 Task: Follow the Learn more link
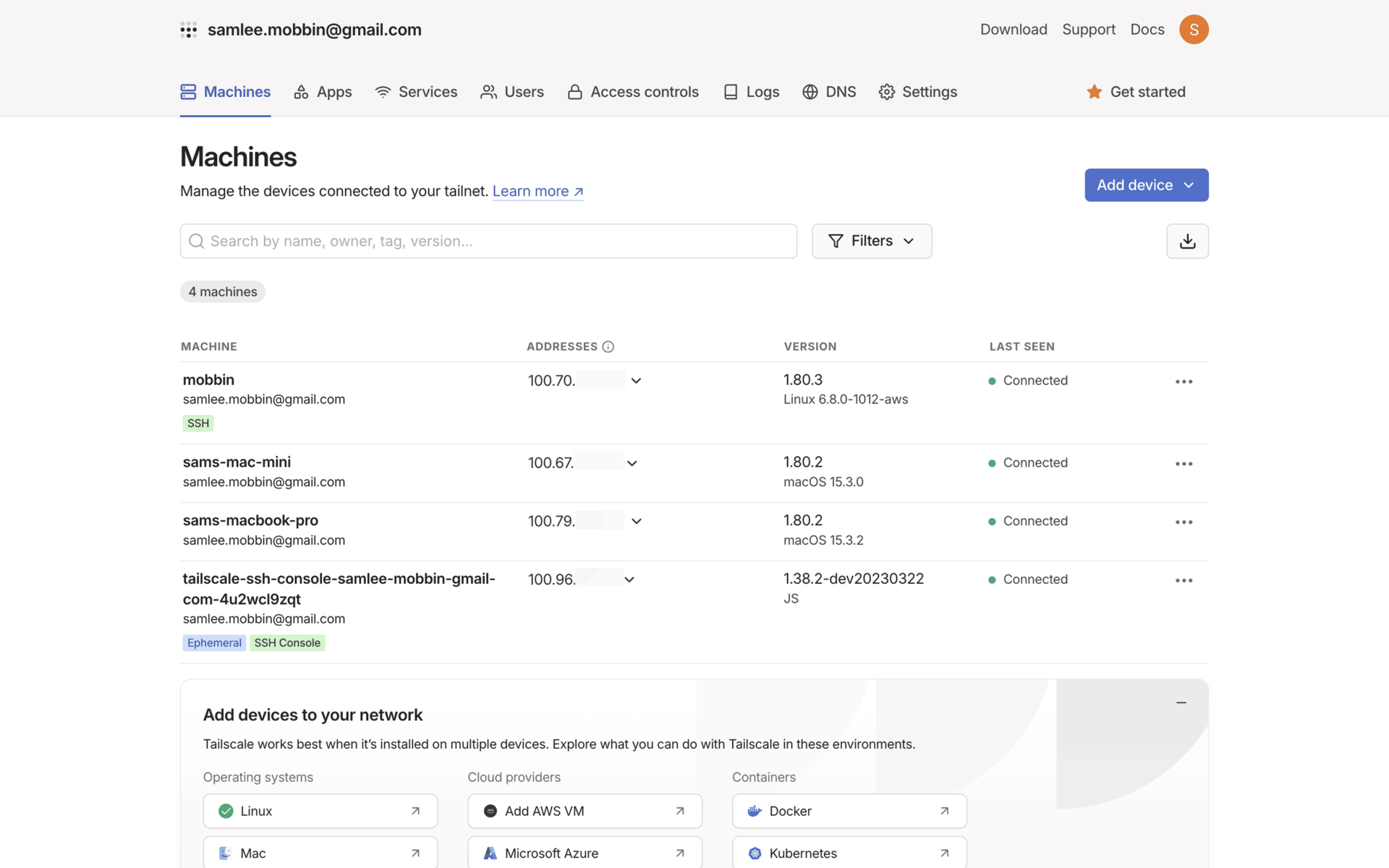tap(538, 191)
